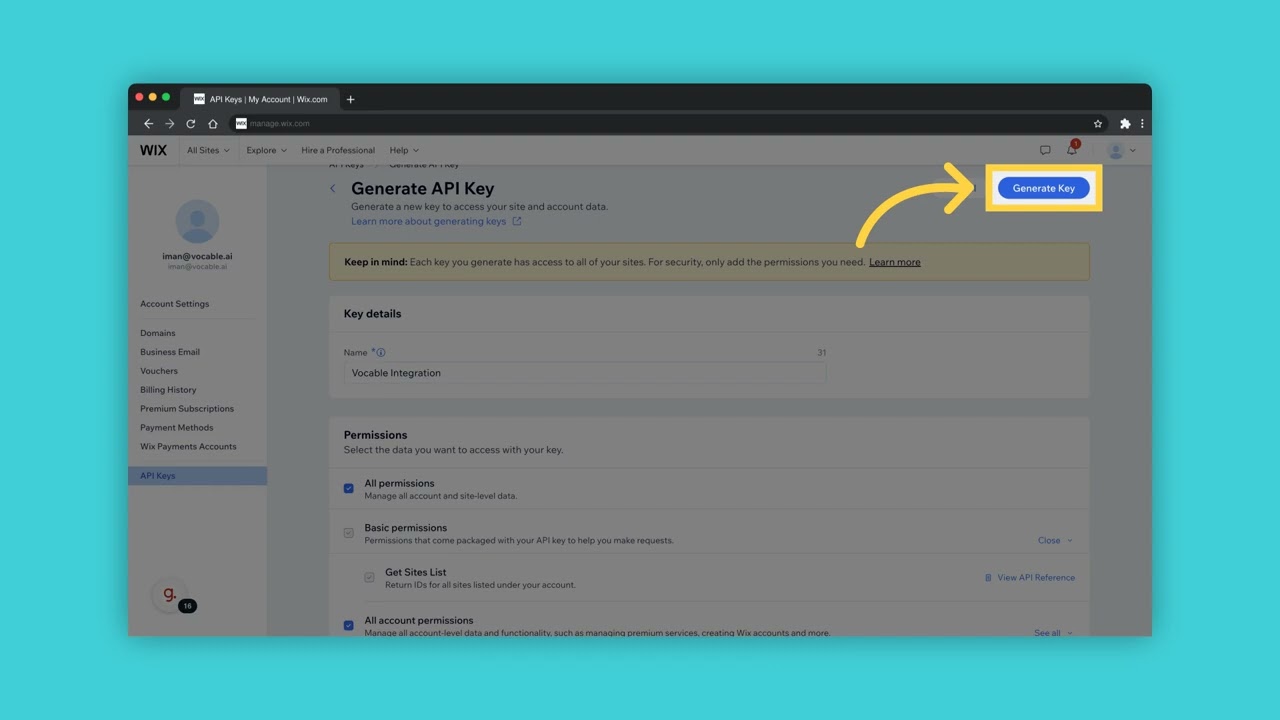1280x720 pixels.
Task: Open a new browser tab
Action: 350,99
